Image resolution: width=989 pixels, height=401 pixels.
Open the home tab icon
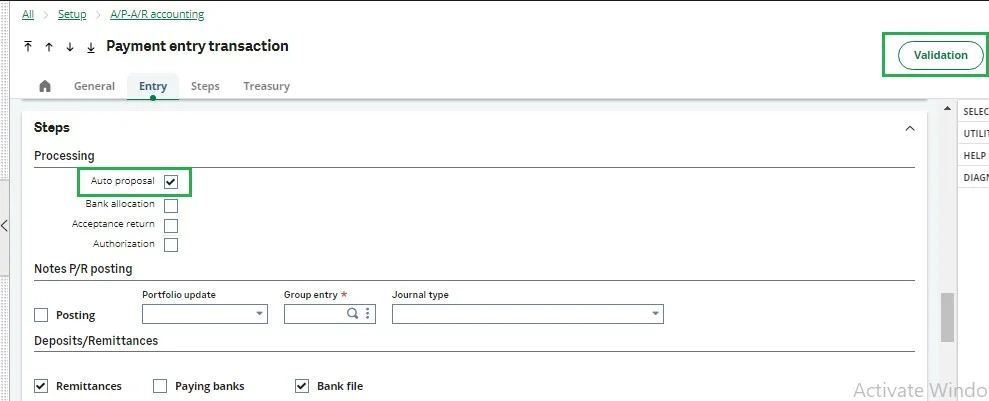pyautogui.click(x=45, y=86)
